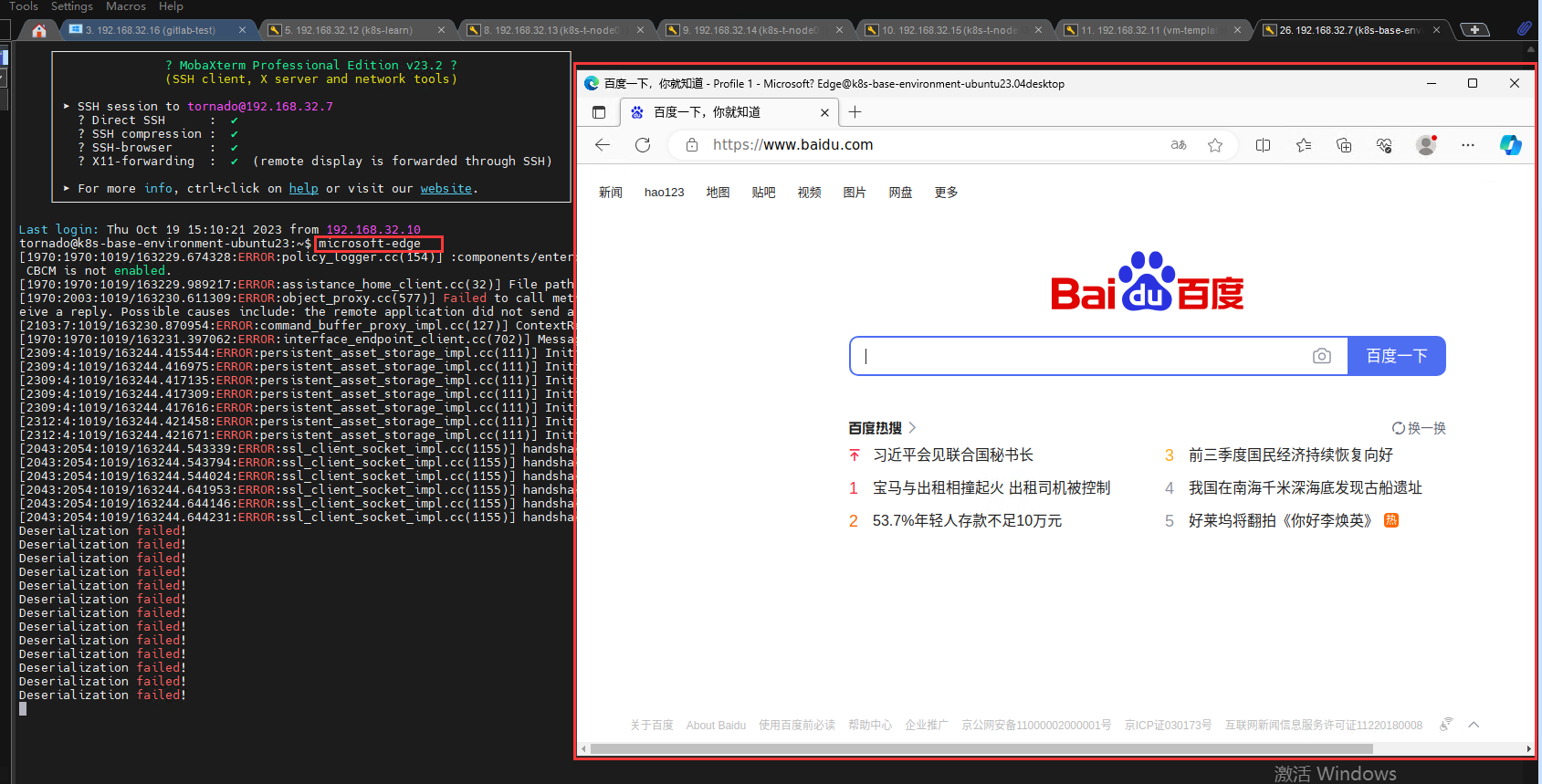Open Edge tab actions menu
The image size is (1542, 784).
[x=599, y=112]
